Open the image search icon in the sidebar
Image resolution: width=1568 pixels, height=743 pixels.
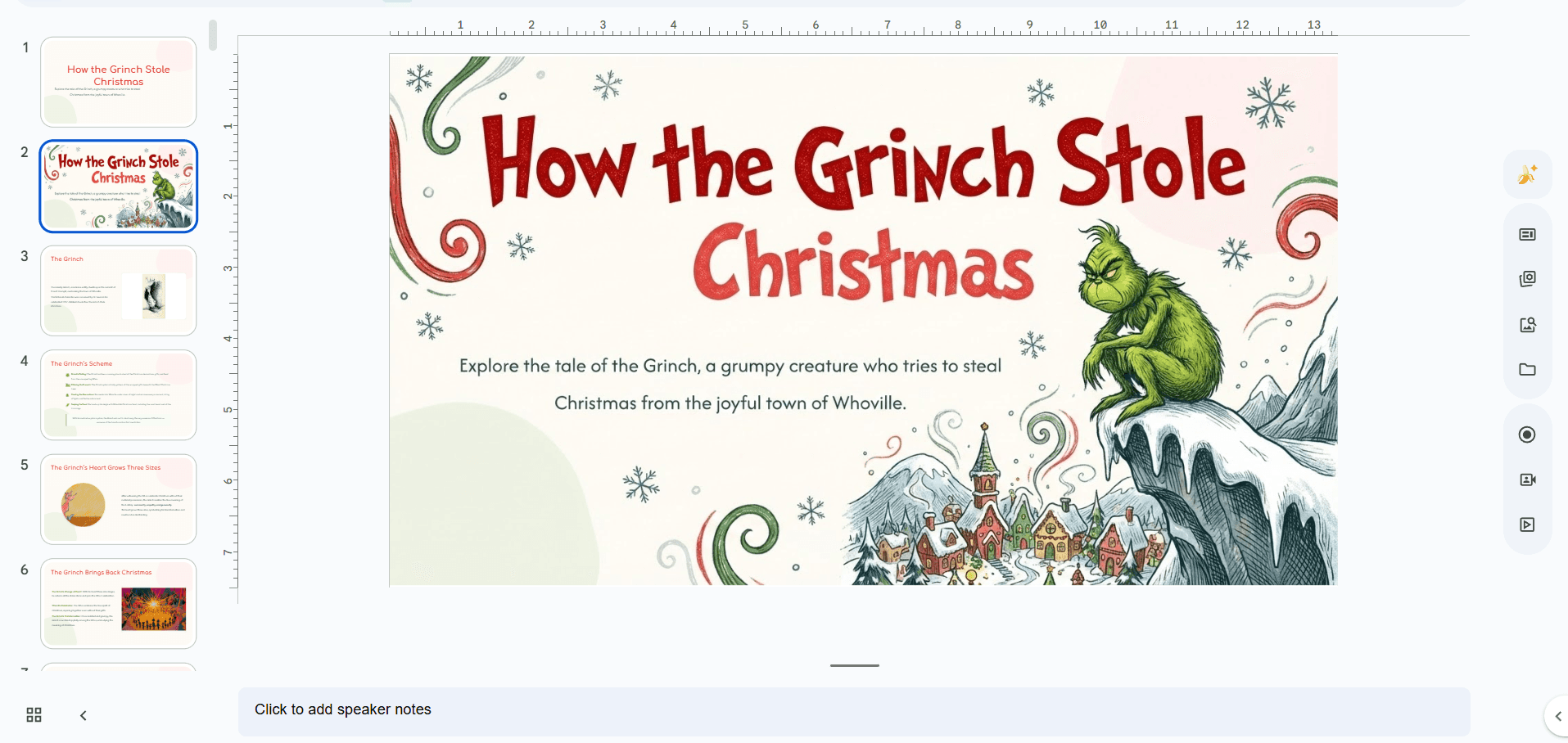tap(1527, 325)
